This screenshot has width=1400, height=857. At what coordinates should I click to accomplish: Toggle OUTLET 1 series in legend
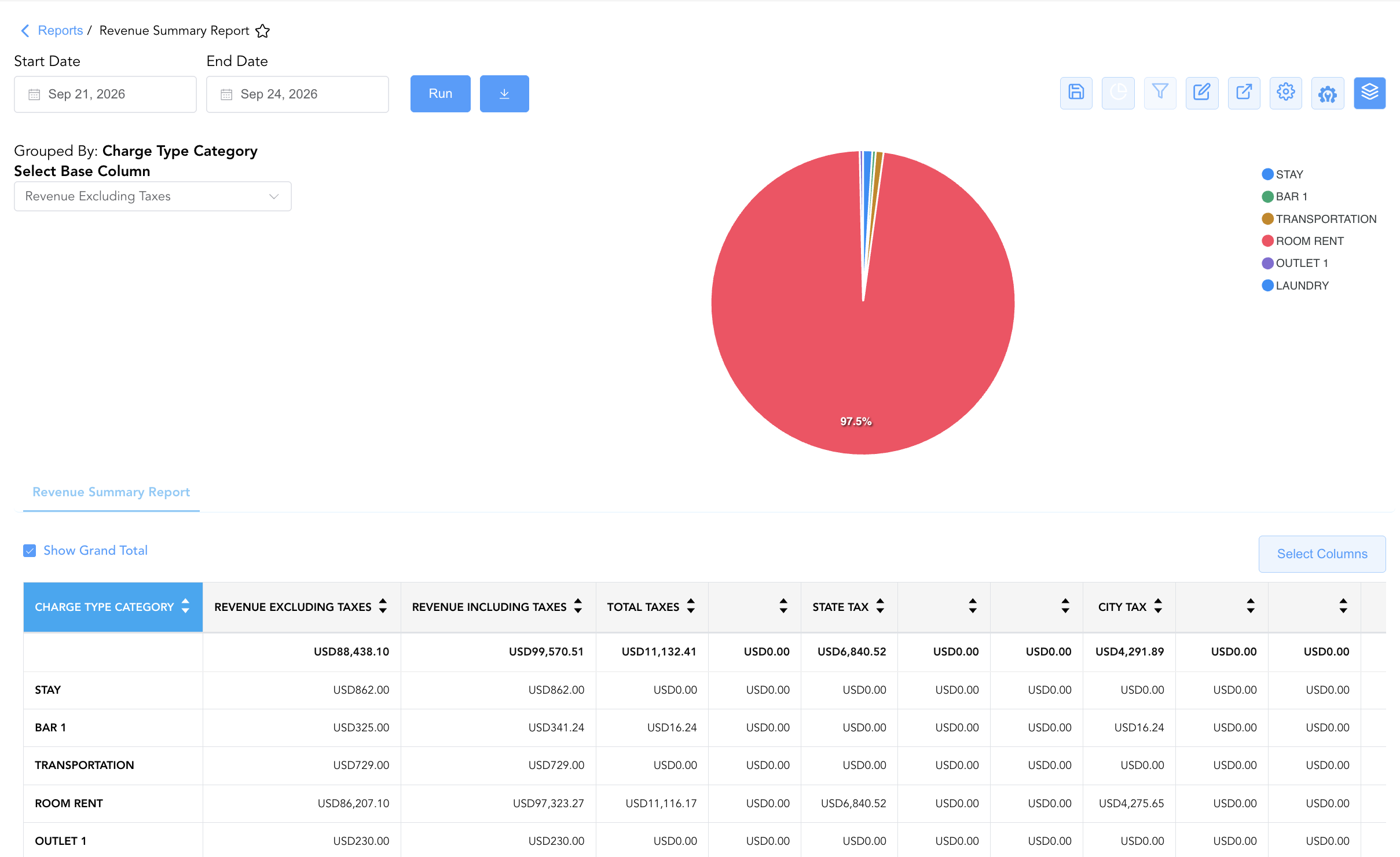pos(1294,263)
